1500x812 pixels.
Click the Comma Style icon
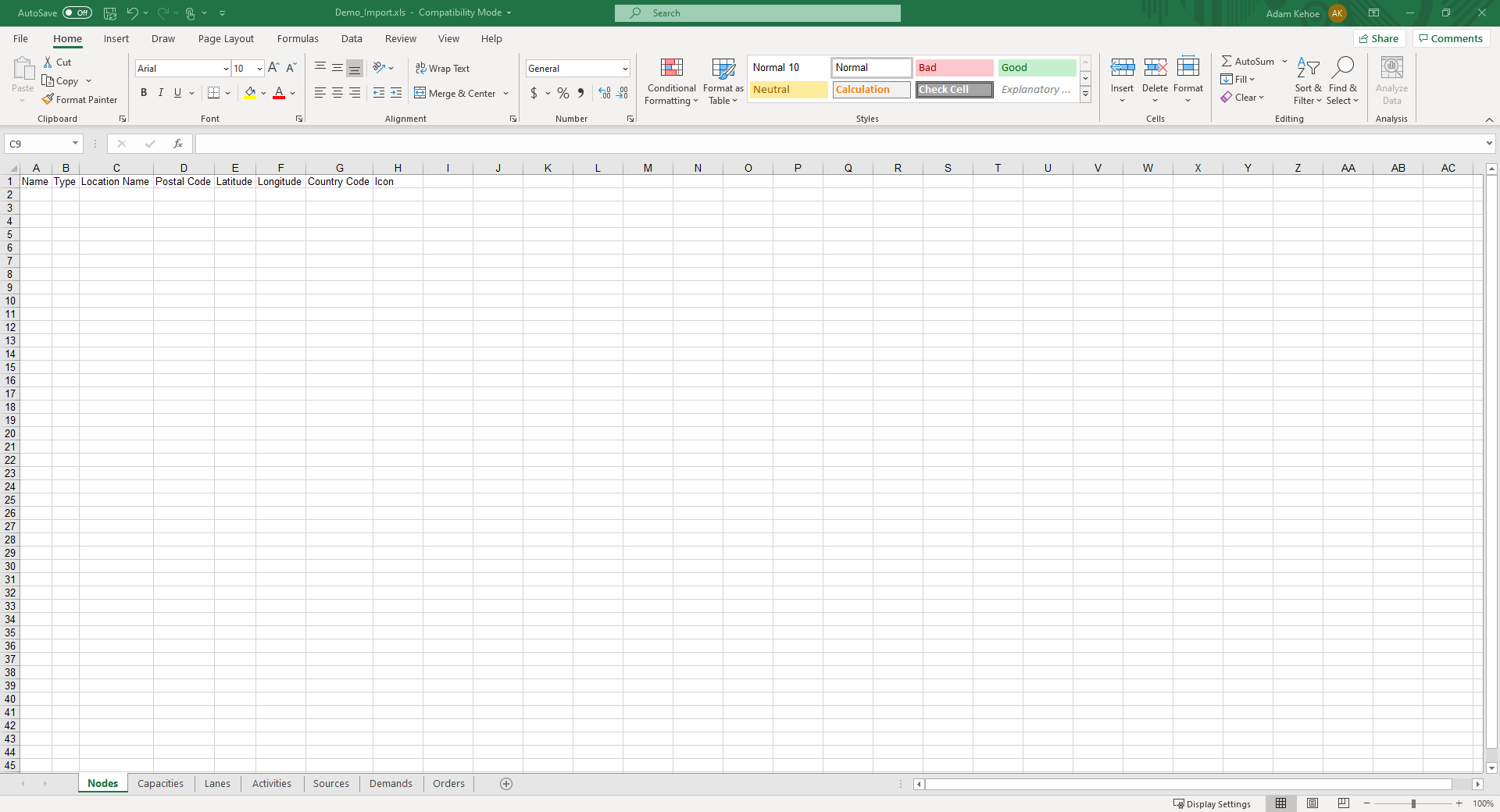pos(580,93)
